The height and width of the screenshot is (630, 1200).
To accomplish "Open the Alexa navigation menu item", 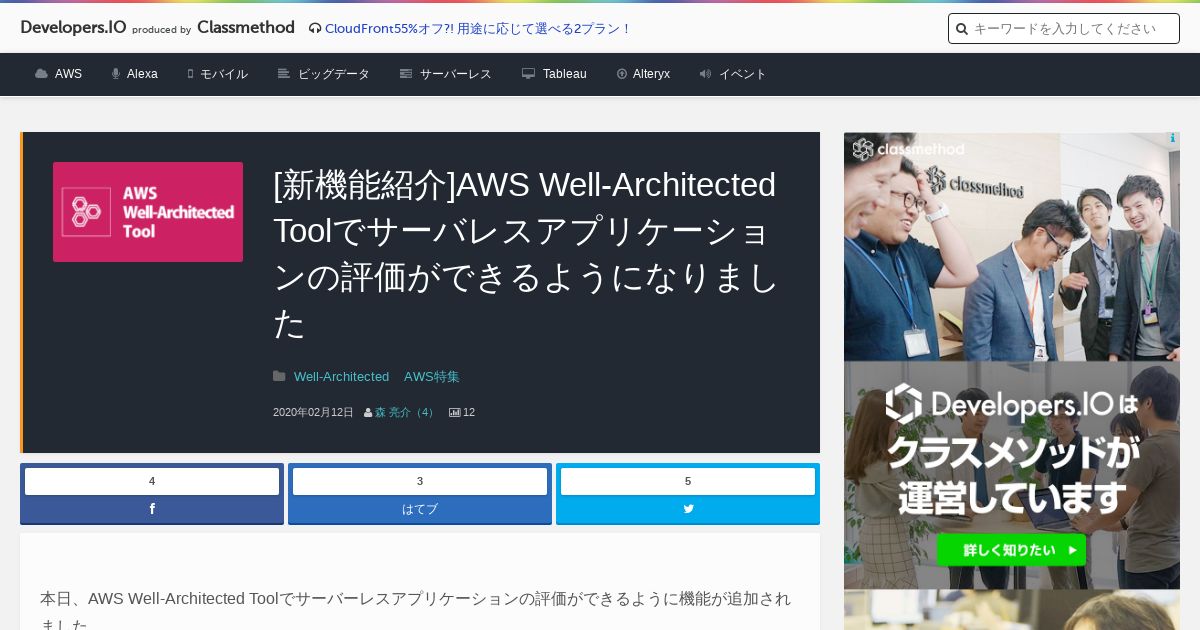I will coord(142,74).
